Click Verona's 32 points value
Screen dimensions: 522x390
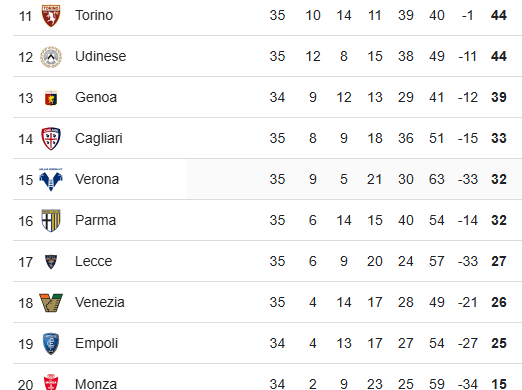(x=499, y=179)
